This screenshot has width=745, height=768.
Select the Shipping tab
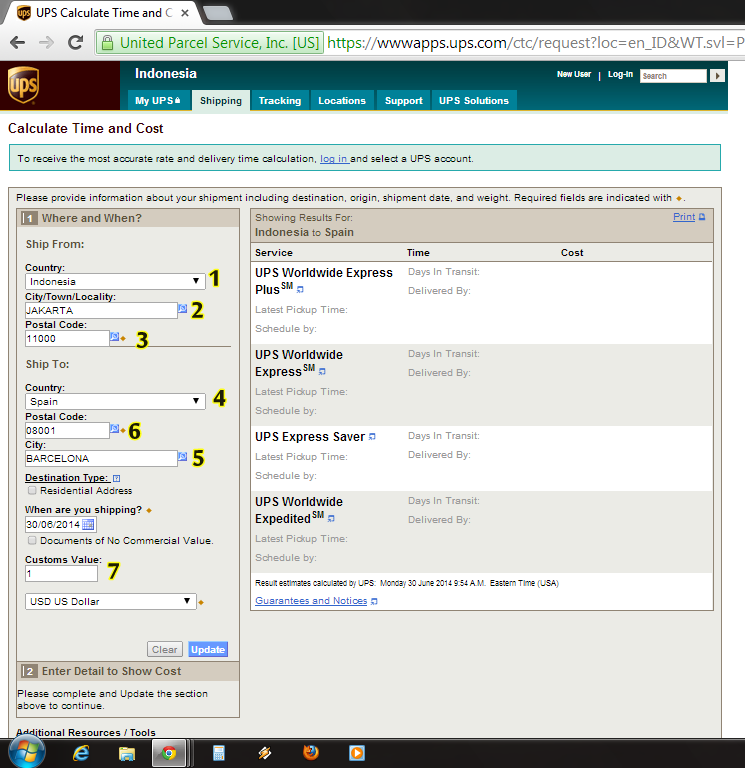click(x=221, y=101)
